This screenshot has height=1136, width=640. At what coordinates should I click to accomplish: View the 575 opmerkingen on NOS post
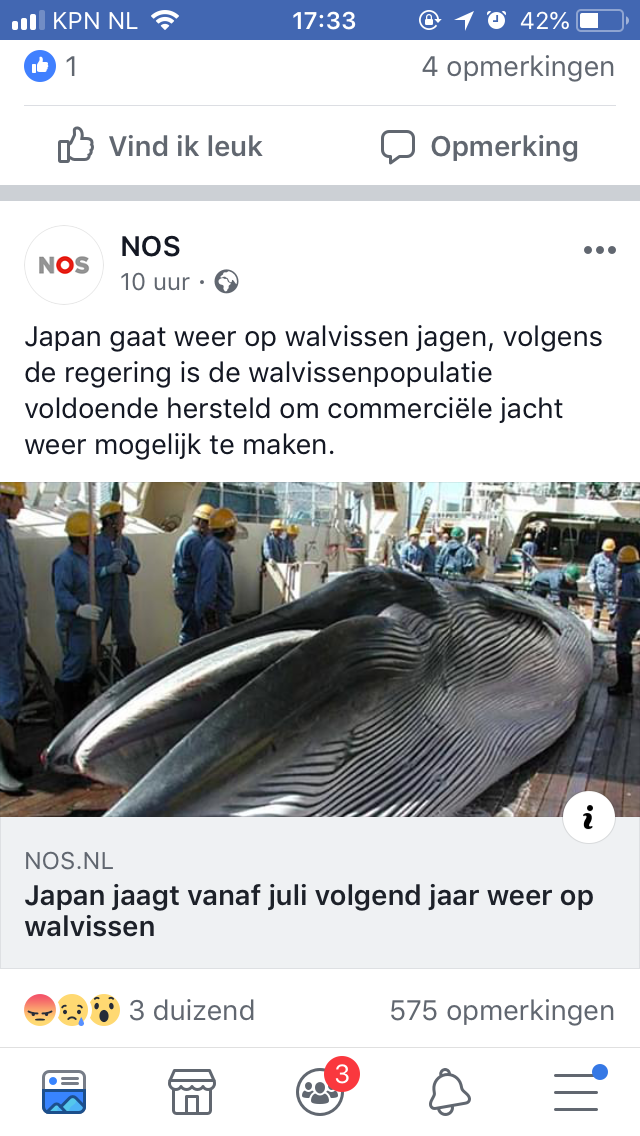pos(502,1010)
